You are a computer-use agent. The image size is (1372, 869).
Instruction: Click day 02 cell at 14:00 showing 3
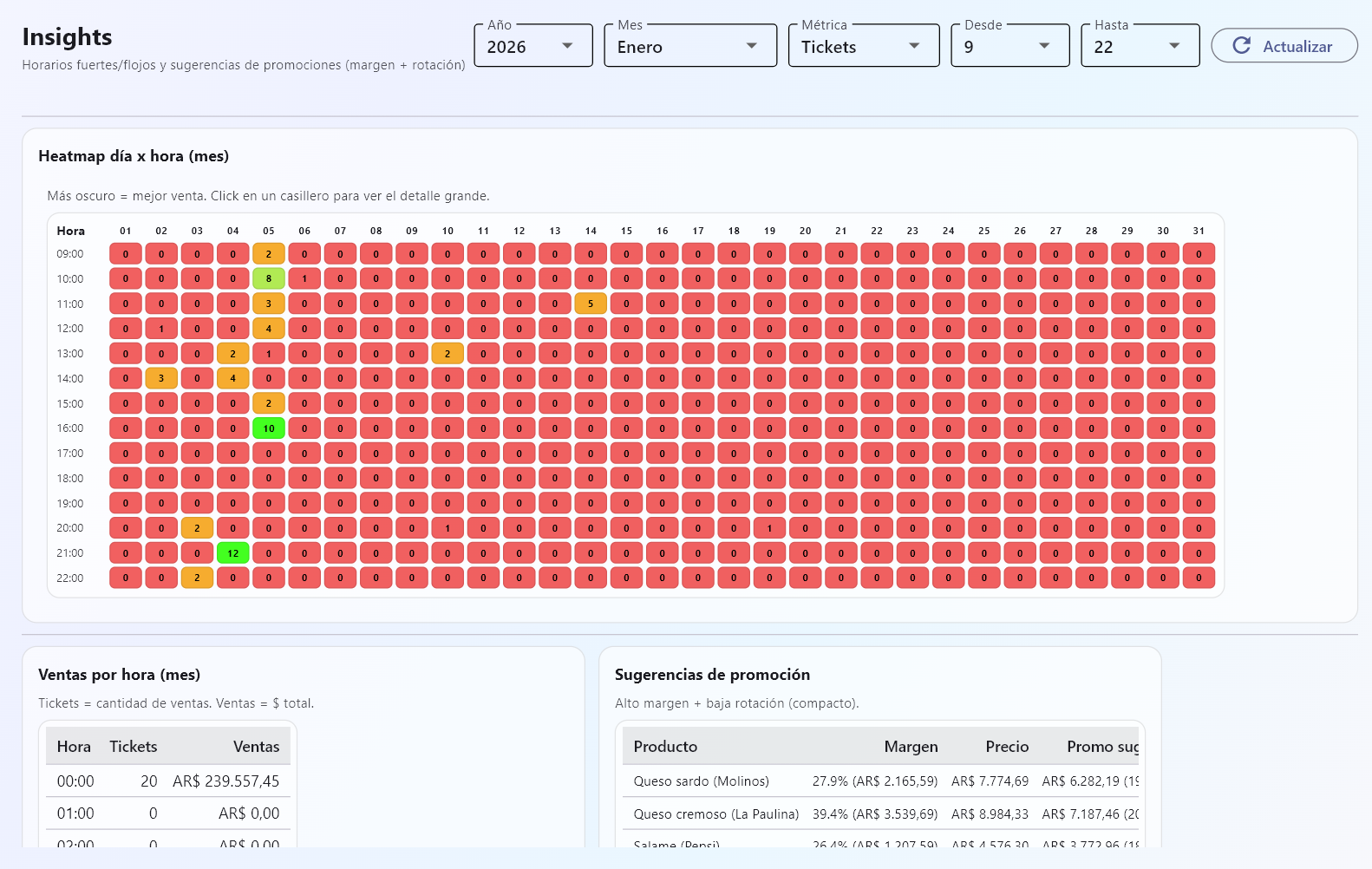click(161, 379)
